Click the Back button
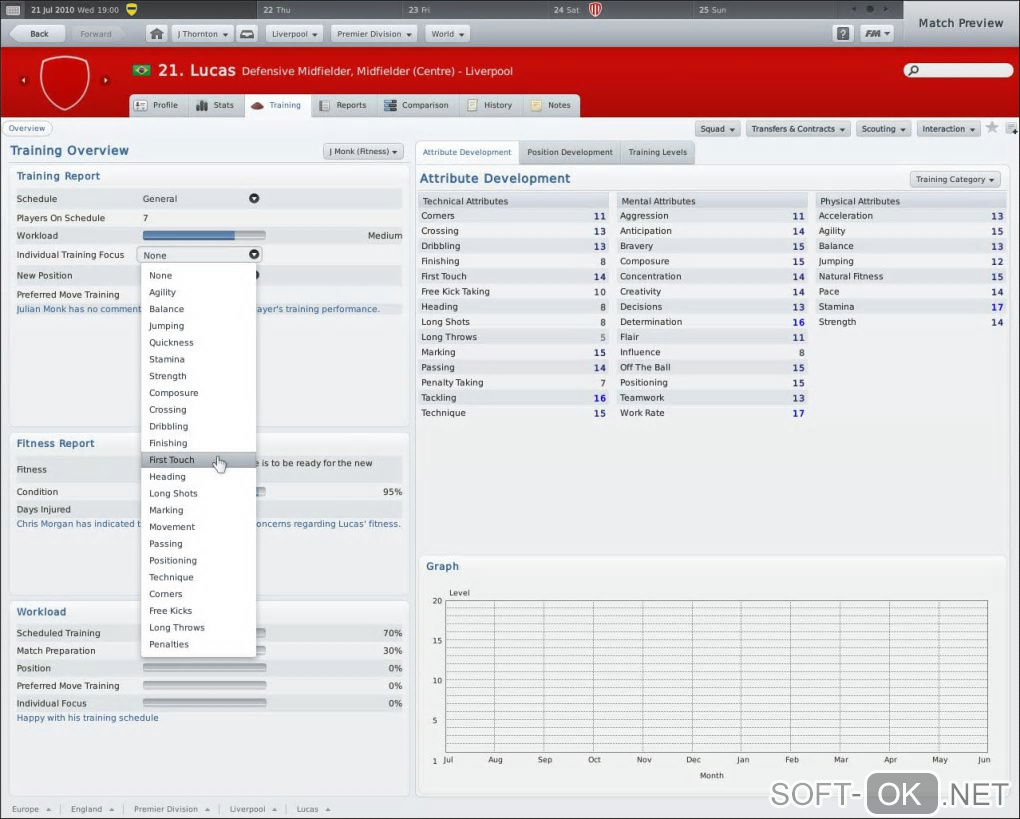The image size is (1020, 819). coord(37,34)
